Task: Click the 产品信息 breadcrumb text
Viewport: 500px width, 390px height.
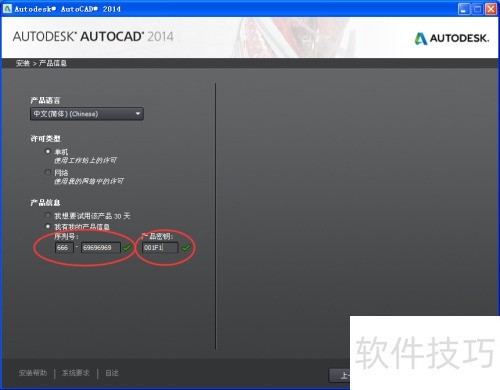Action: tap(53, 63)
